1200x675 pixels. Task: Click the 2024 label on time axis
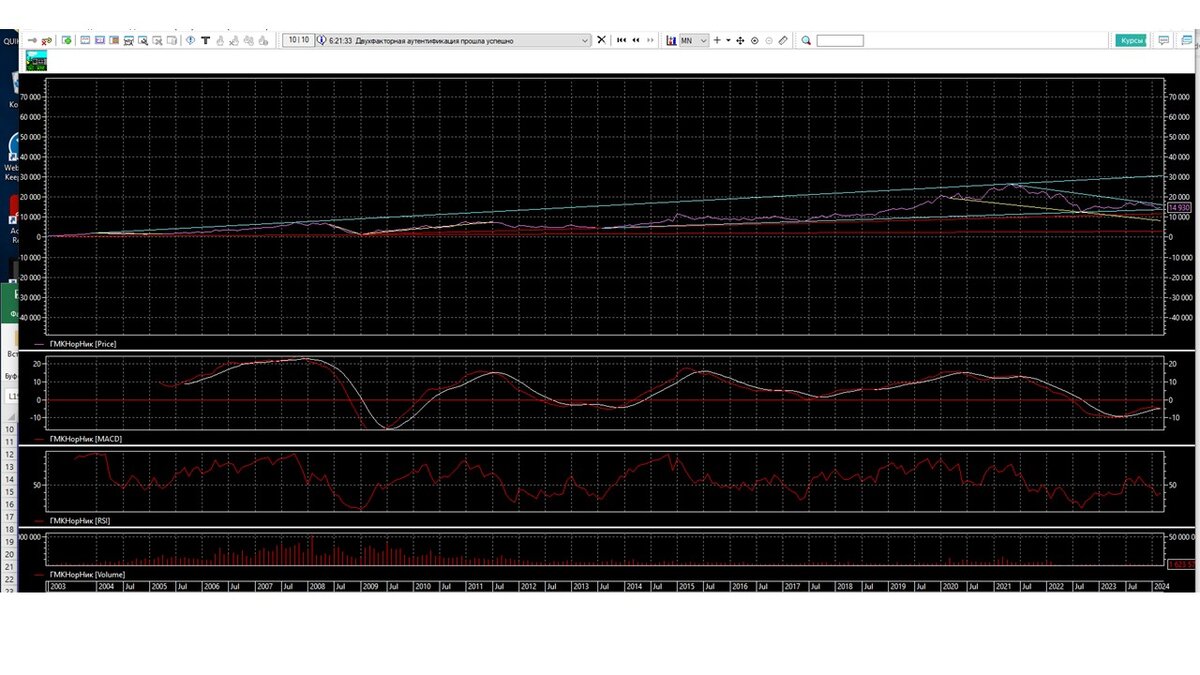coord(1162,587)
